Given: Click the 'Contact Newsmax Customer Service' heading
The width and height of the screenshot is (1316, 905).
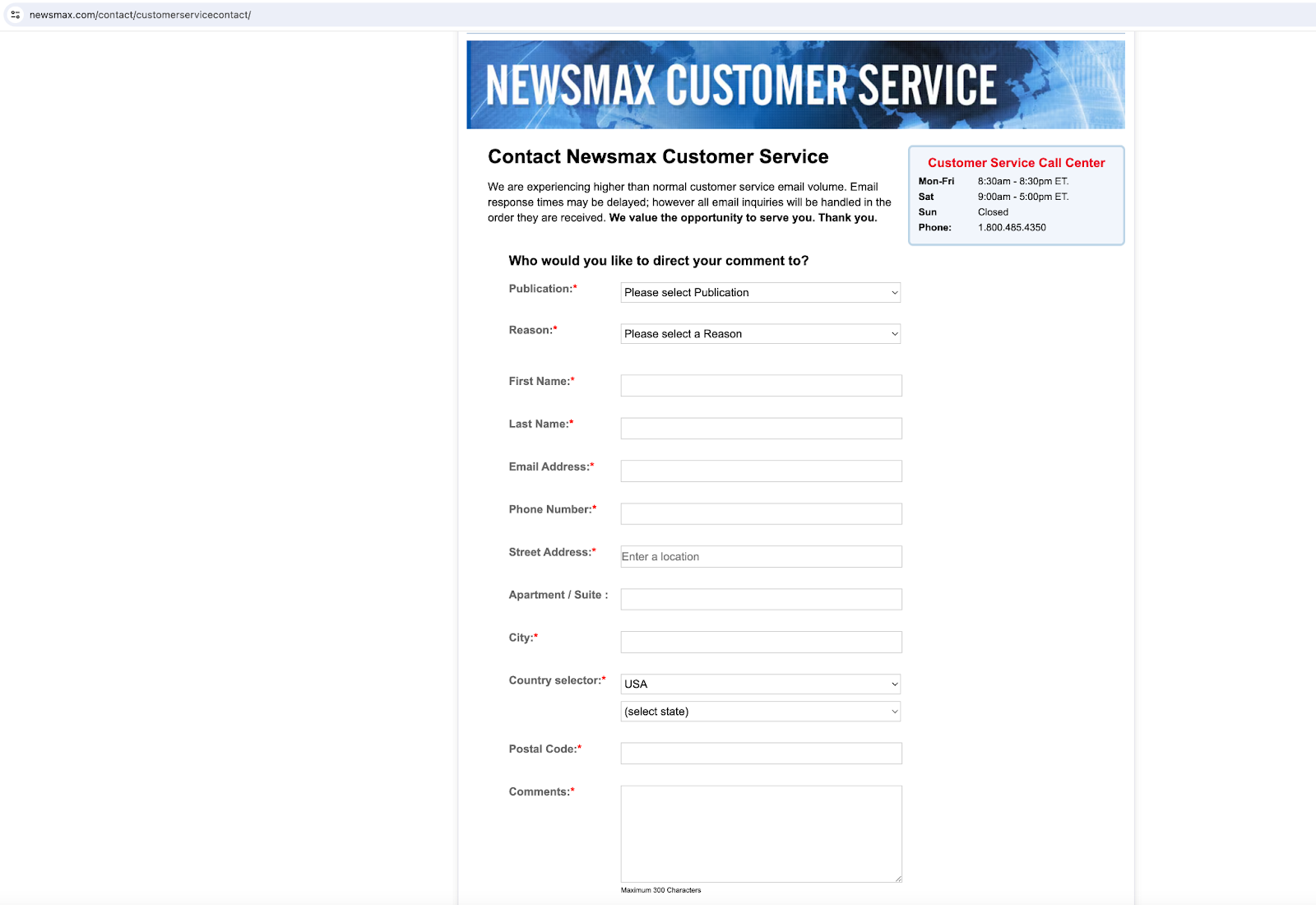Looking at the screenshot, I should tap(658, 157).
